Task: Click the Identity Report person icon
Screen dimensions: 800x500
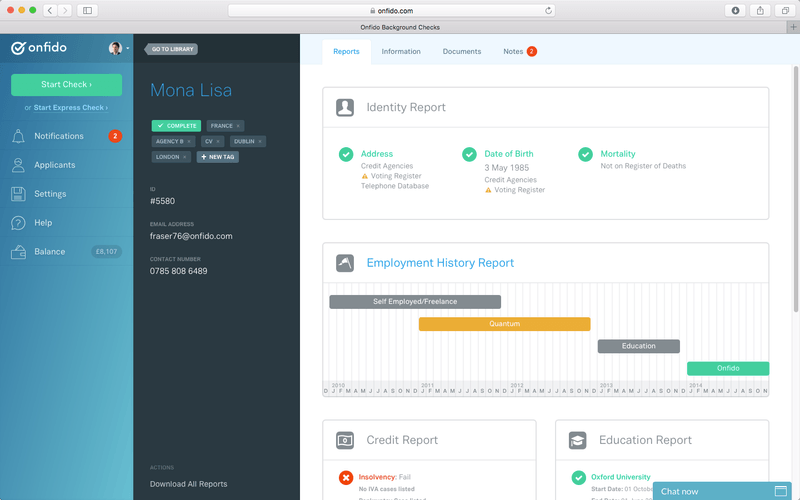Action: [x=345, y=108]
